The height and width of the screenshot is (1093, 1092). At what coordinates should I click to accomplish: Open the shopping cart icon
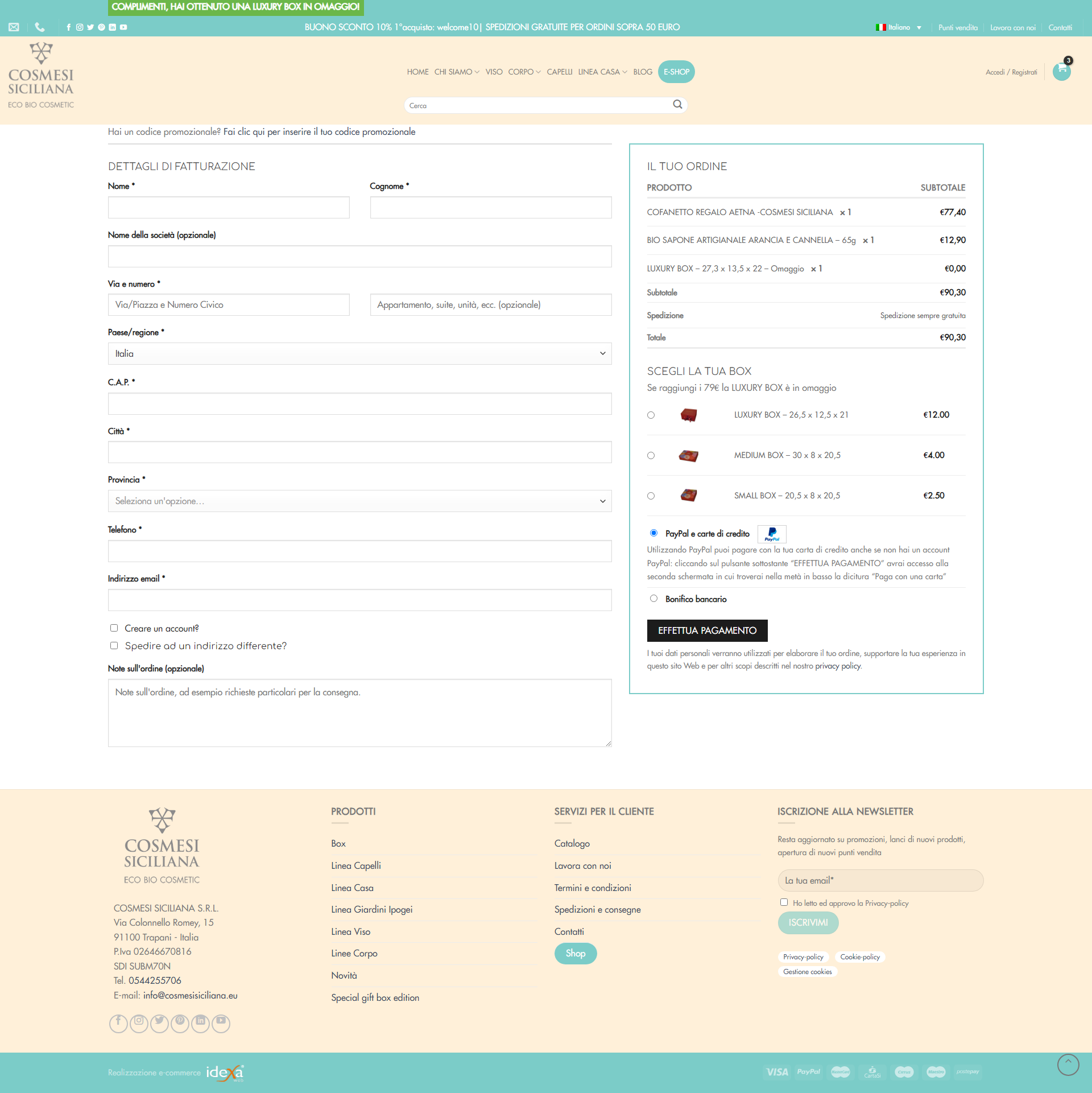[1062, 71]
